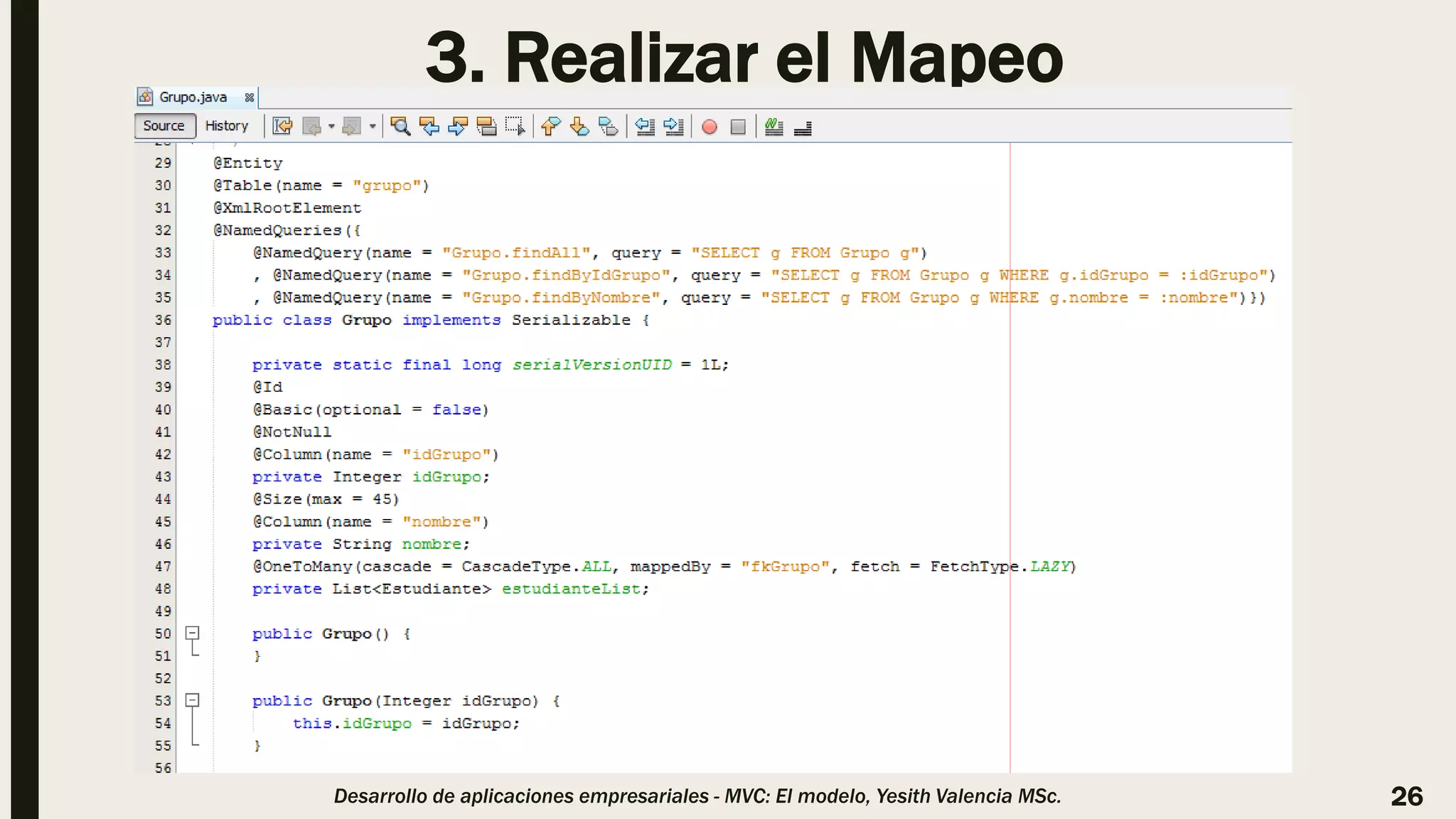
Task: Close the Grupo.java tab
Action: coord(249,97)
